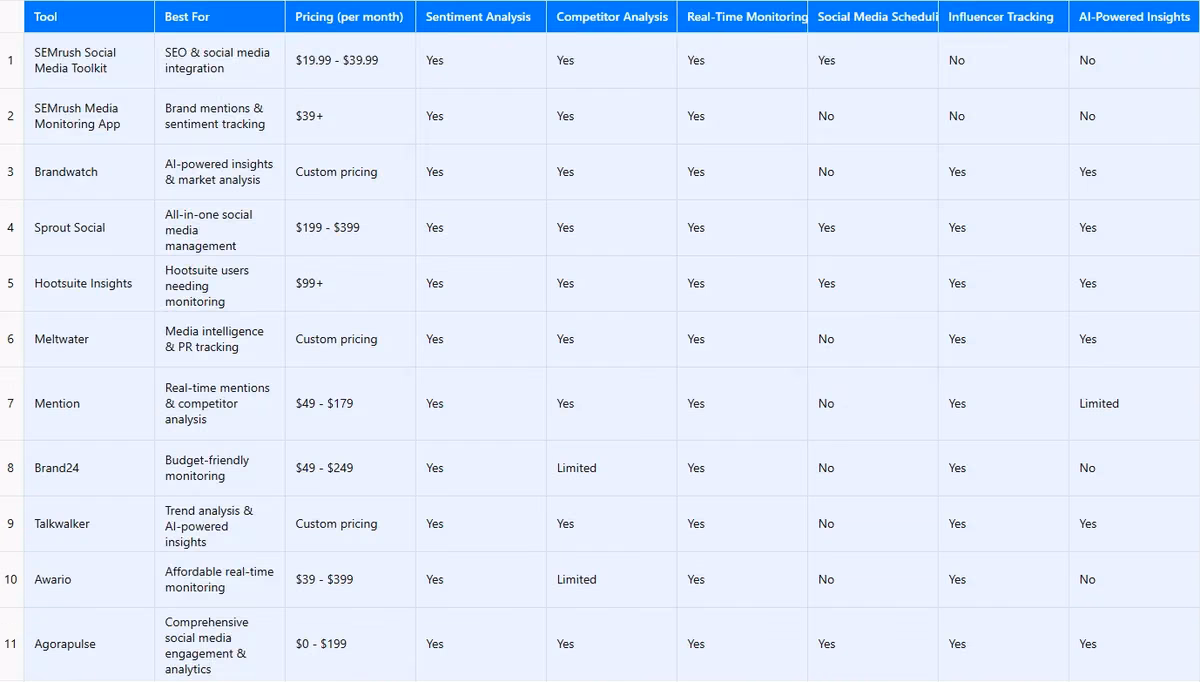Select row number 4
The height and width of the screenshot is (682, 1200).
[11, 228]
